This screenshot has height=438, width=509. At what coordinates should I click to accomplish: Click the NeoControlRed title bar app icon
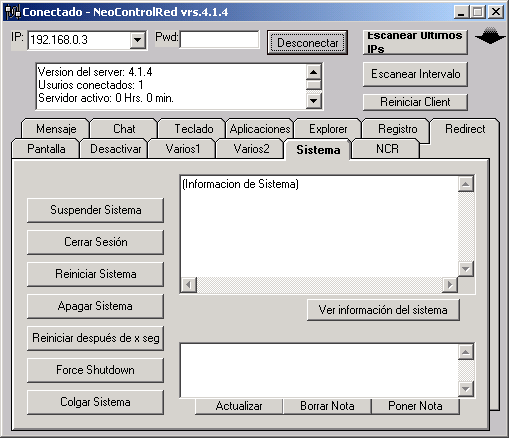click(13, 12)
